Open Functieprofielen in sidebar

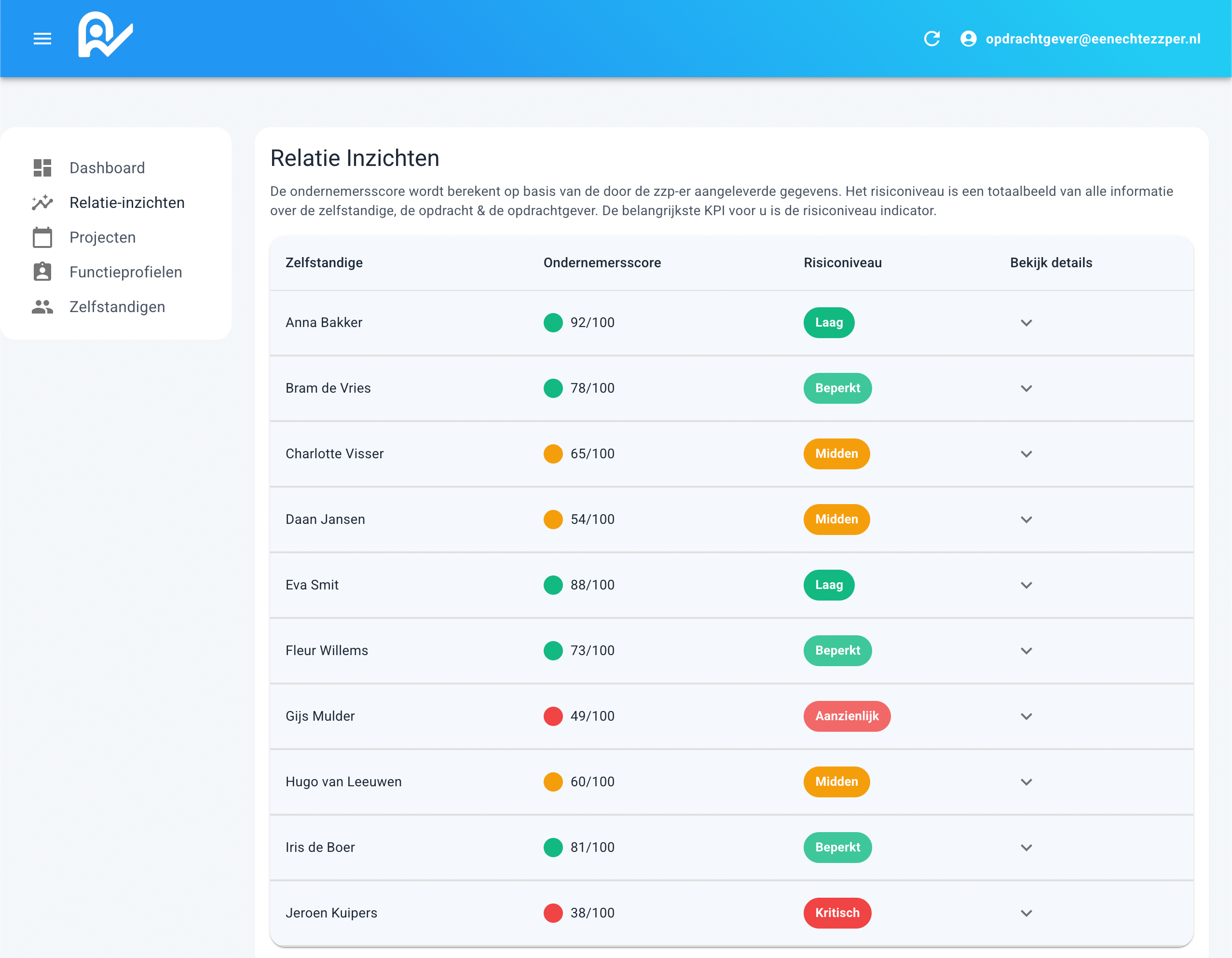[x=126, y=272]
